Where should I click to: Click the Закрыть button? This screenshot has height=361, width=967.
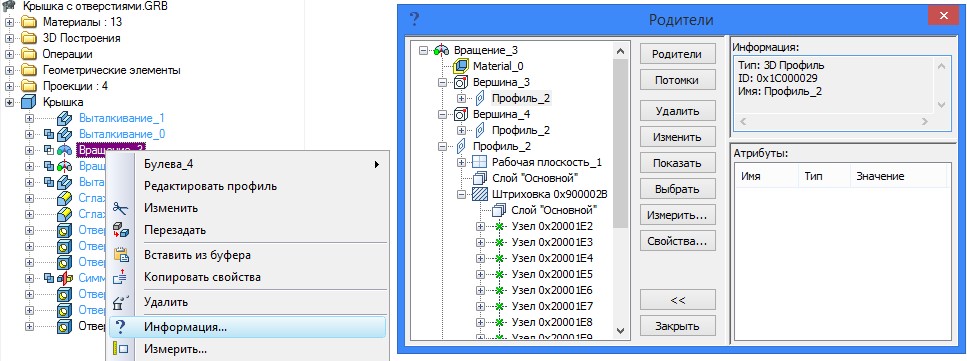click(x=678, y=326)
